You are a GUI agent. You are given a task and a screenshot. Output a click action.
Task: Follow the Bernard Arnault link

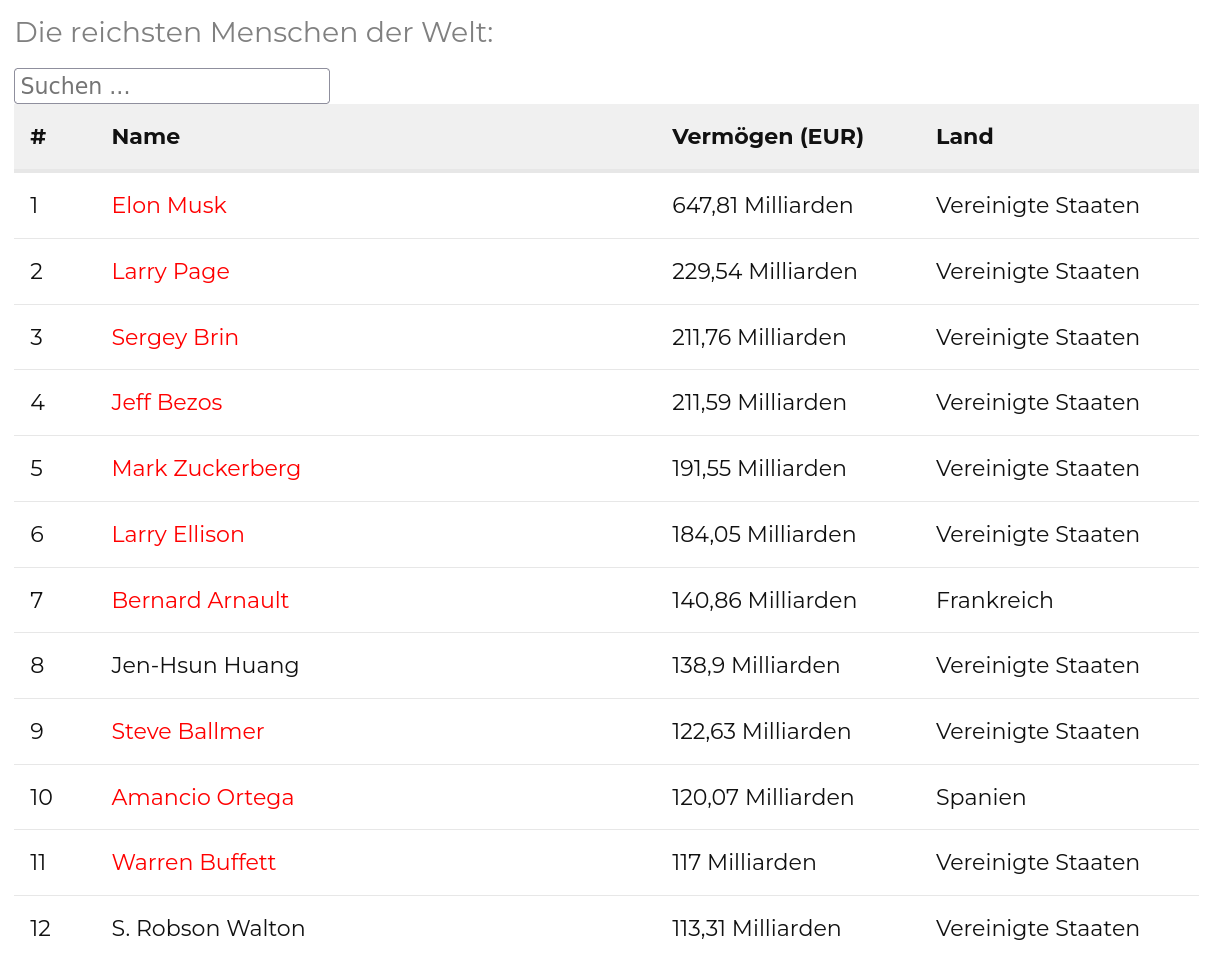click(x=200, y=600)
